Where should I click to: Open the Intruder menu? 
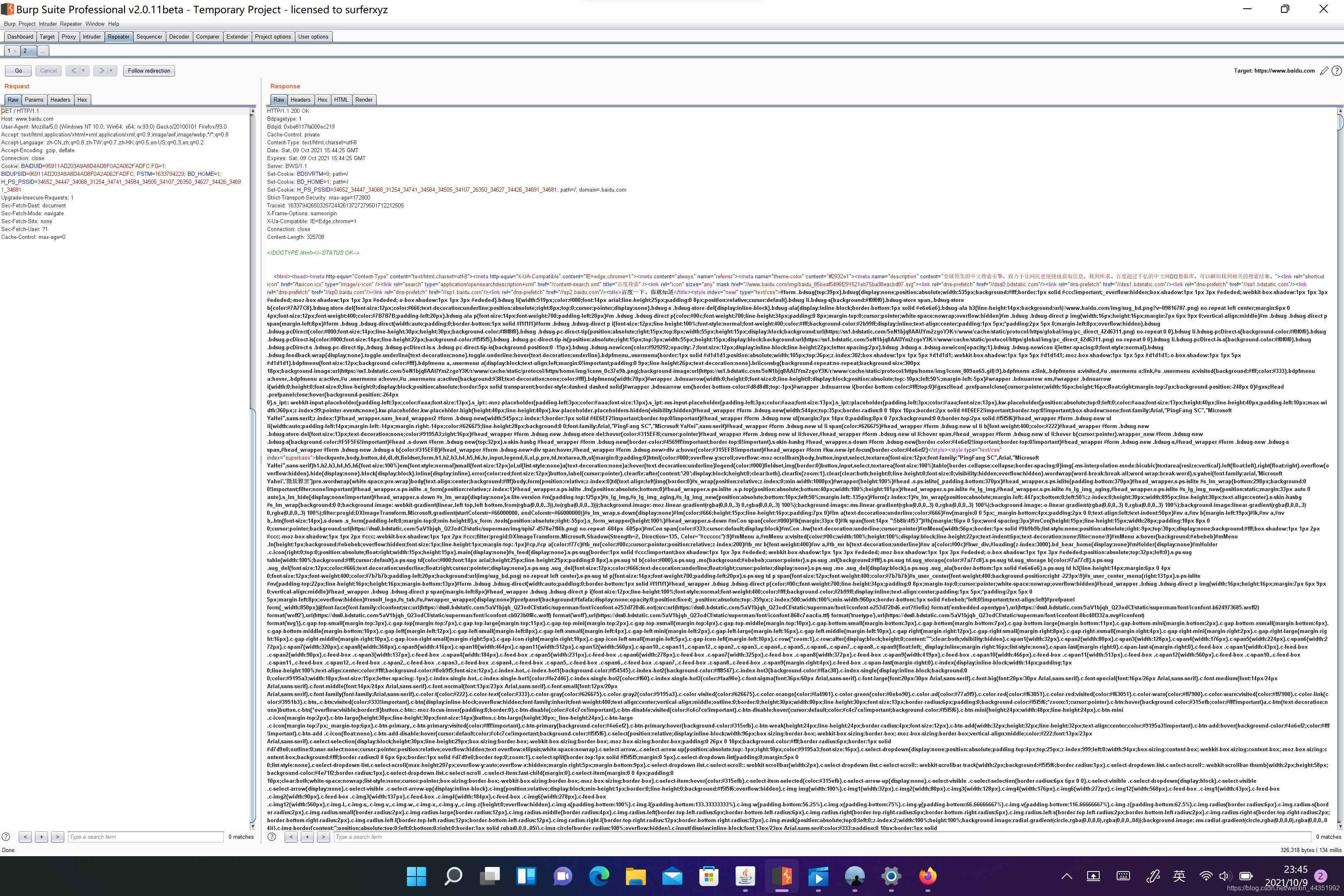click(x=47, y=24)
